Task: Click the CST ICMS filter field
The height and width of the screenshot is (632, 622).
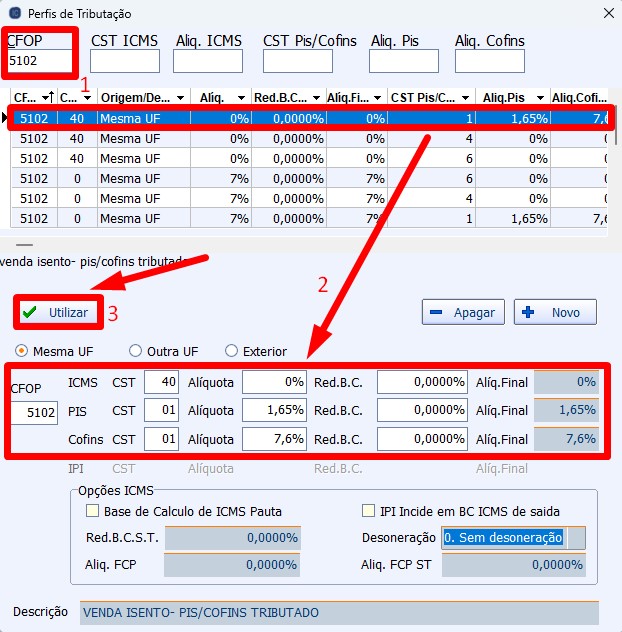Action: [x=125, y=61]
